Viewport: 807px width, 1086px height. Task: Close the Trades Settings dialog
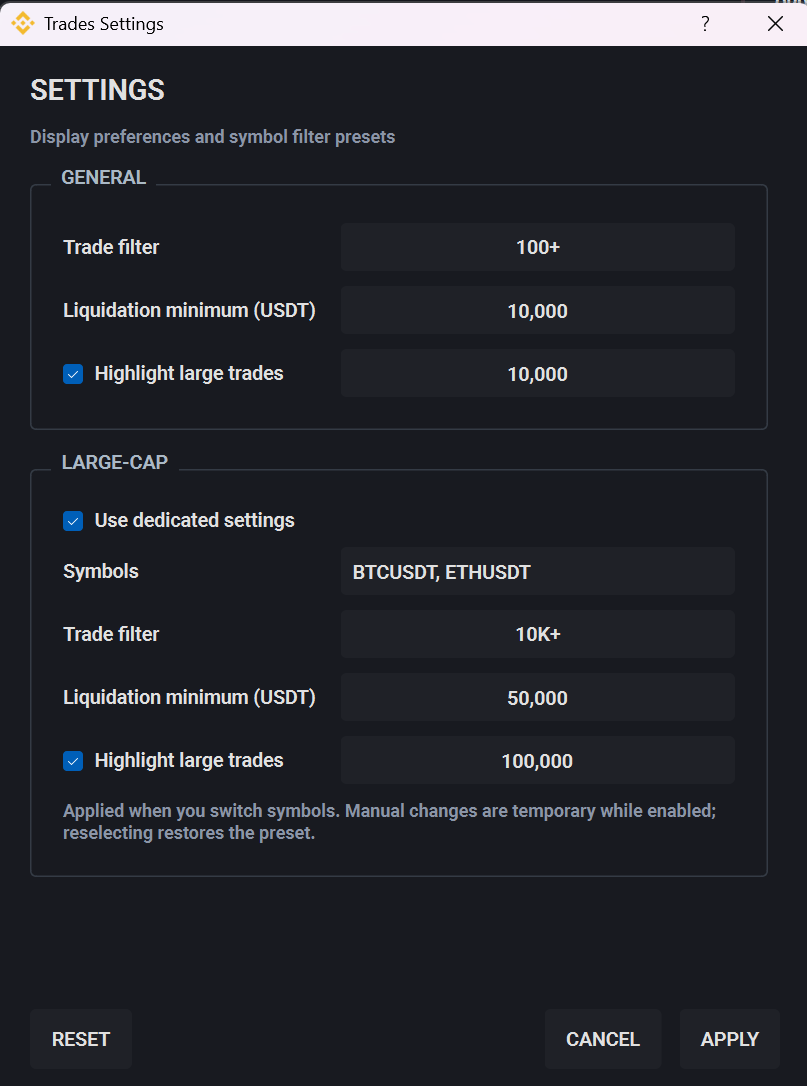click(x=775, y=24)
